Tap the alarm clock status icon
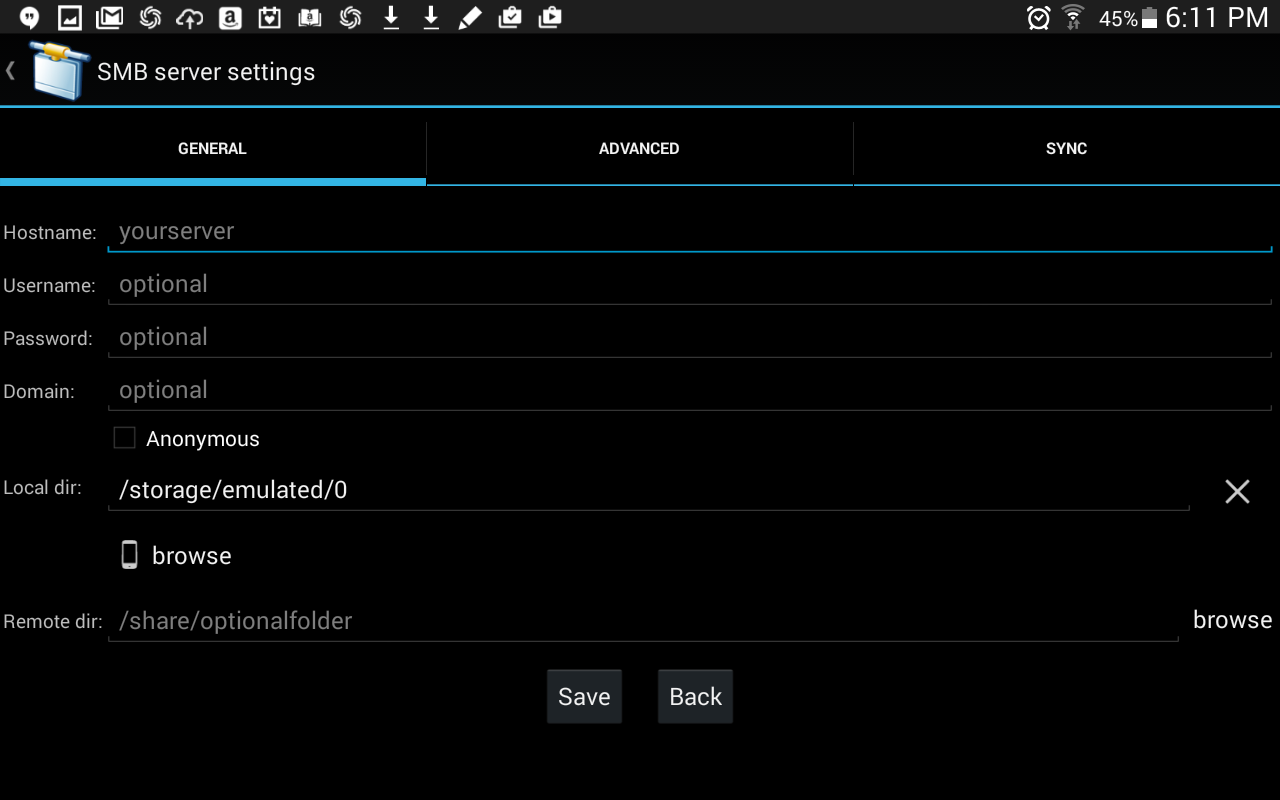Viewport: 1280px width, 800px height. 1038,17
